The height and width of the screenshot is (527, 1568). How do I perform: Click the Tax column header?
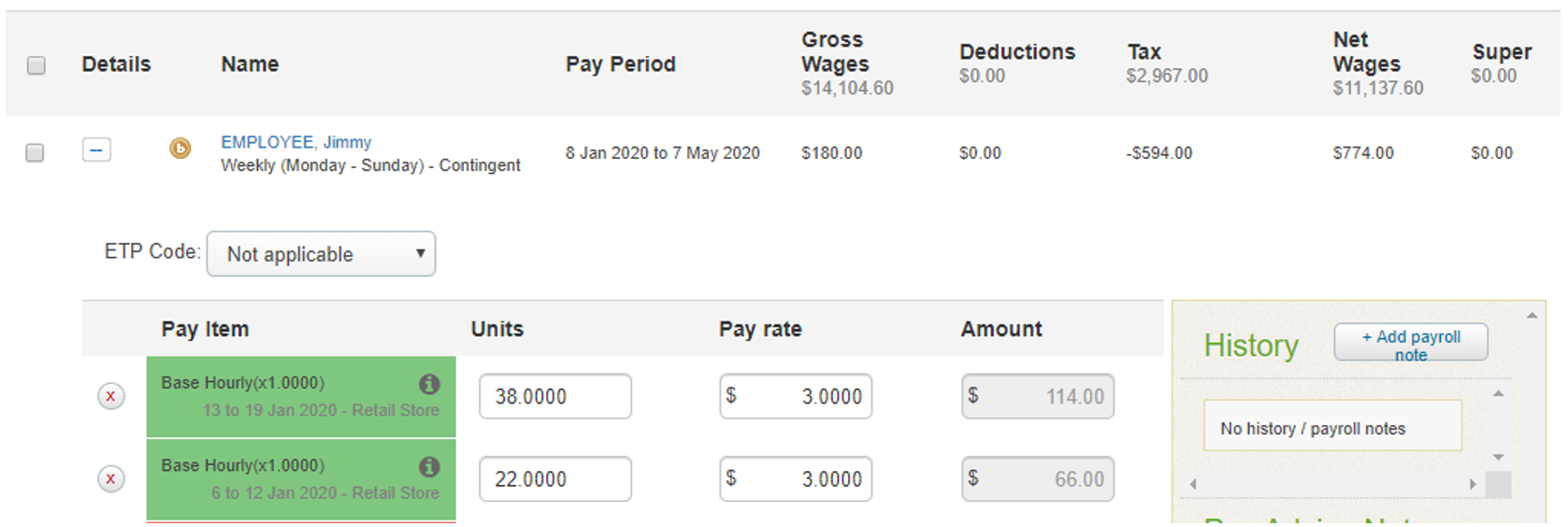pyautogui.click(x=1144, y=52)
